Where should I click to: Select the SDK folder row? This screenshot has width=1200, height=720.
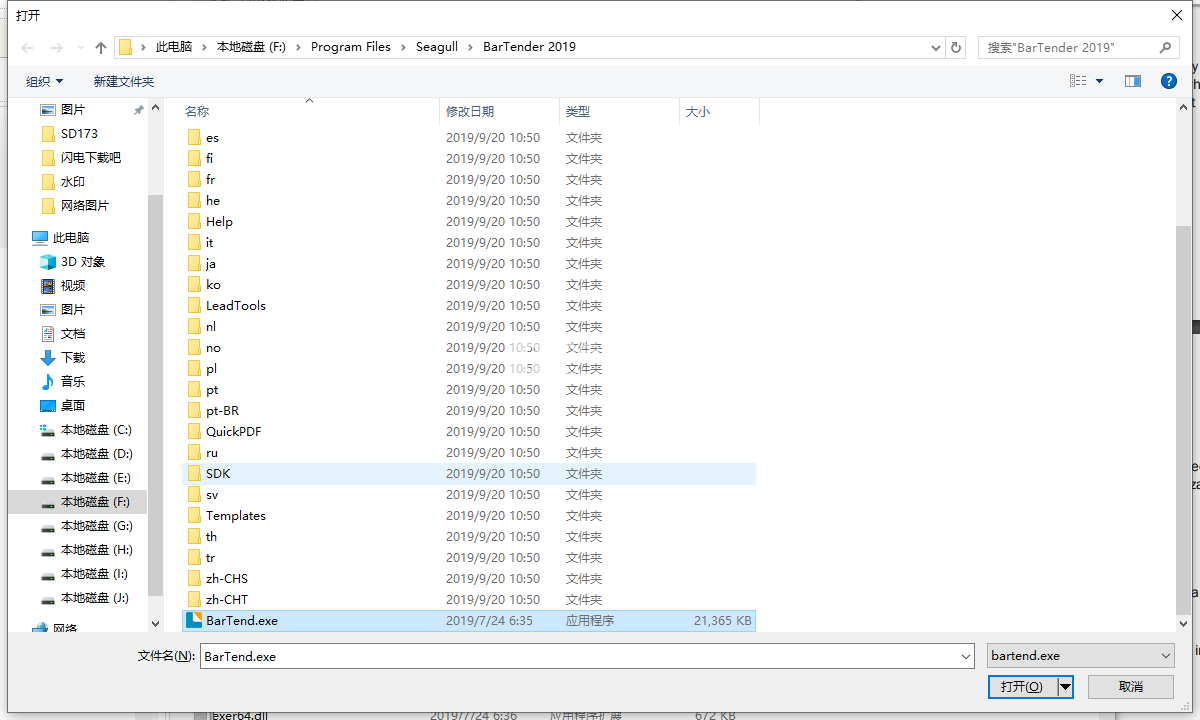tap(469, 474)
